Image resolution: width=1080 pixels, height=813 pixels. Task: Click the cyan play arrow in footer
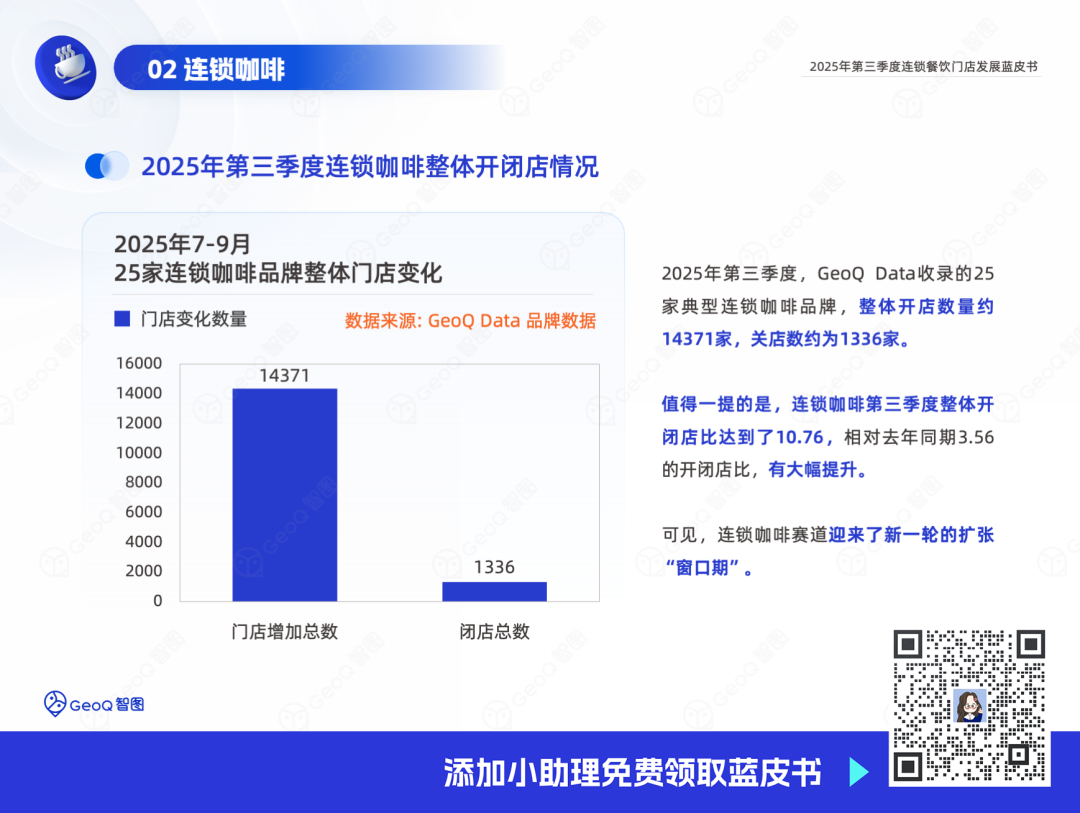point(859,772)
